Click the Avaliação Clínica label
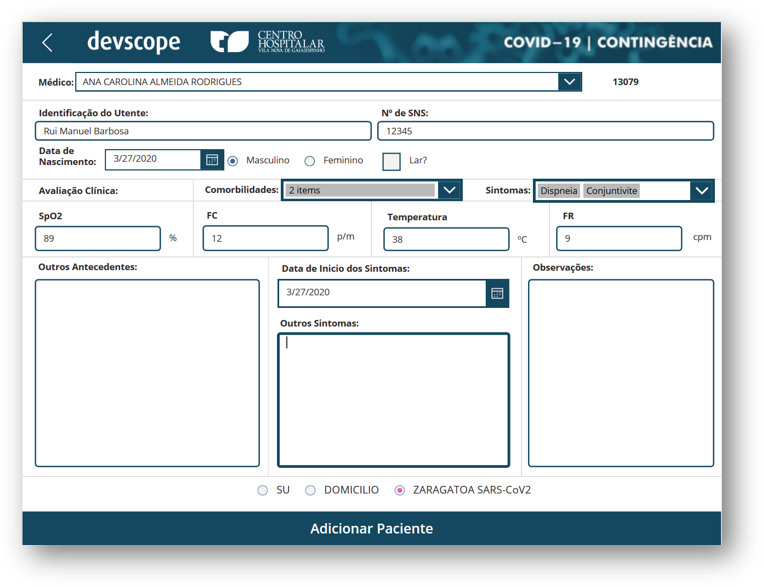The image size is (764, 587). (78, 190)
